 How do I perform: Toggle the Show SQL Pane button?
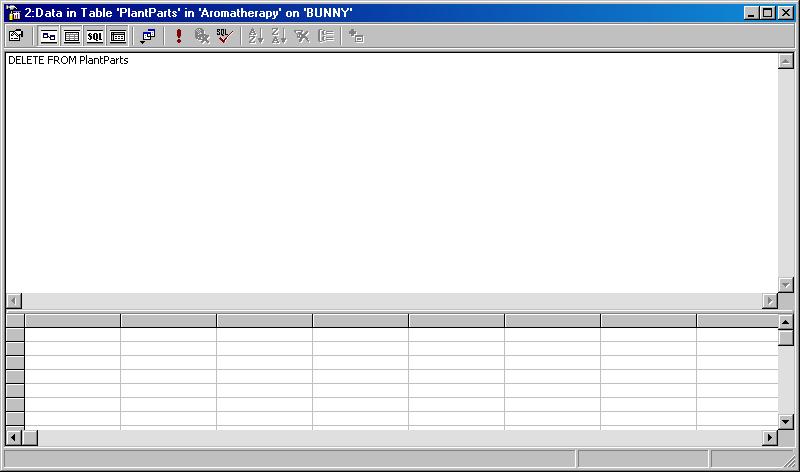95,36
